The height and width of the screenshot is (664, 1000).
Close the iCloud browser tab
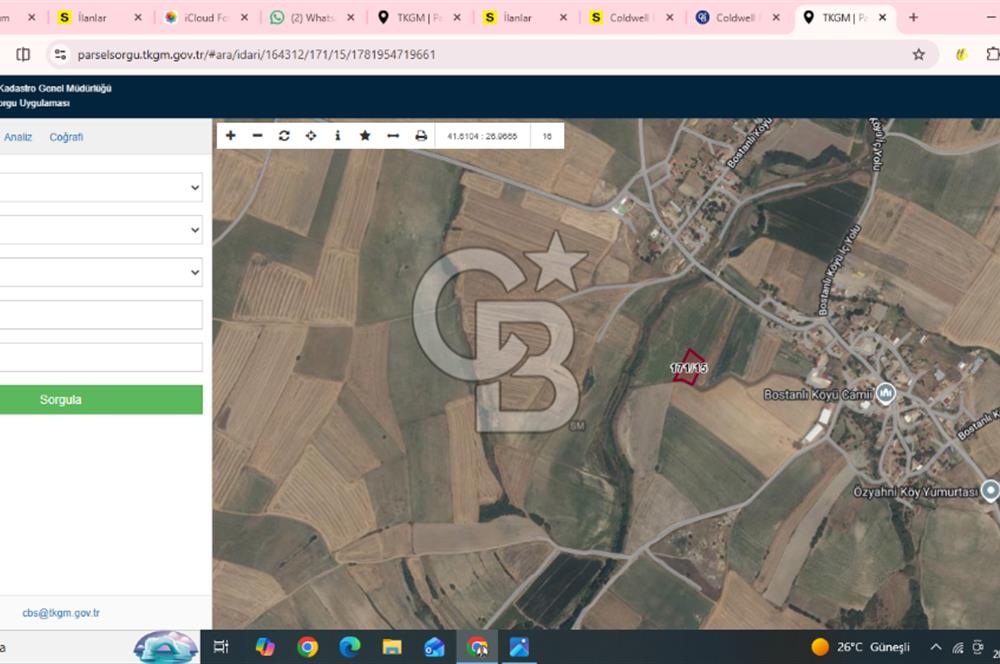pyautogui.click(x=244, y=18)
